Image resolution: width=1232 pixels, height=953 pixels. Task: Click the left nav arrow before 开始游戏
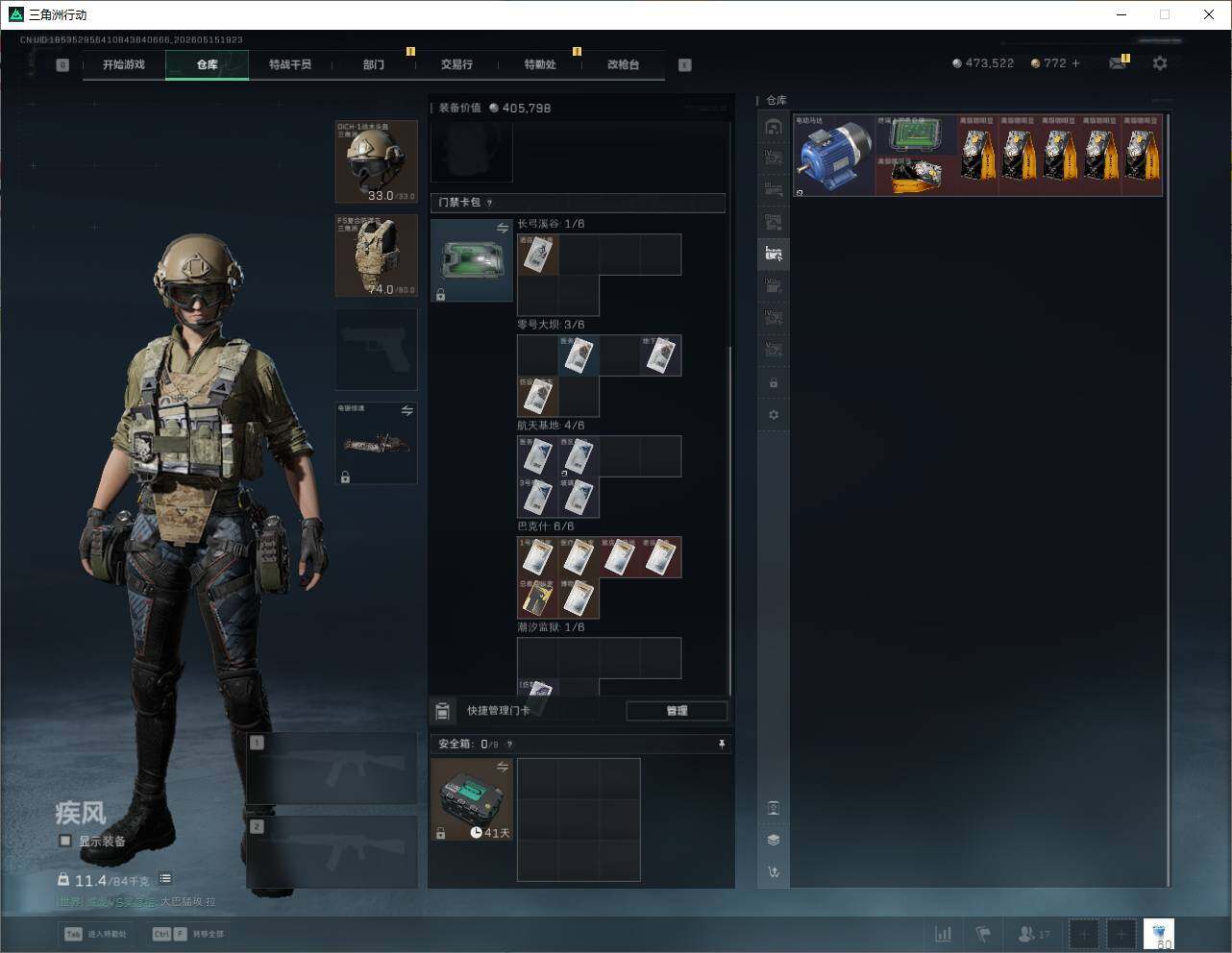[x=62, y=64]
